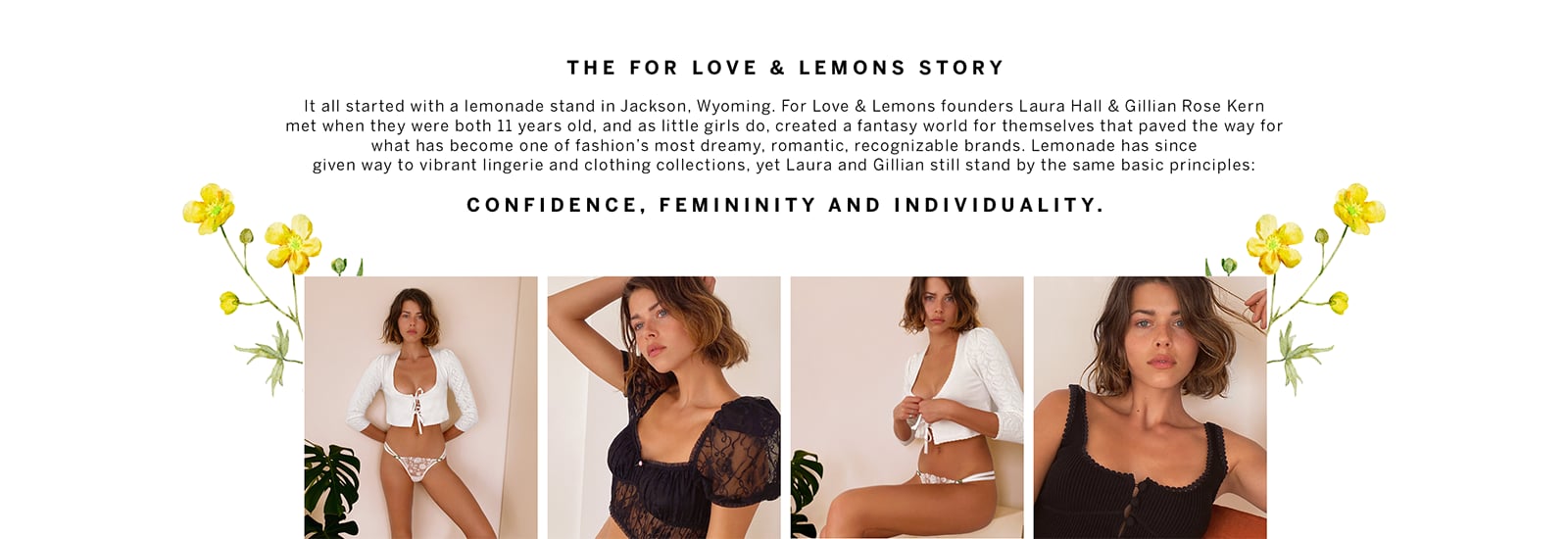Click the small green bud on left stem
1568x539 pixels.
pos(246,236)
